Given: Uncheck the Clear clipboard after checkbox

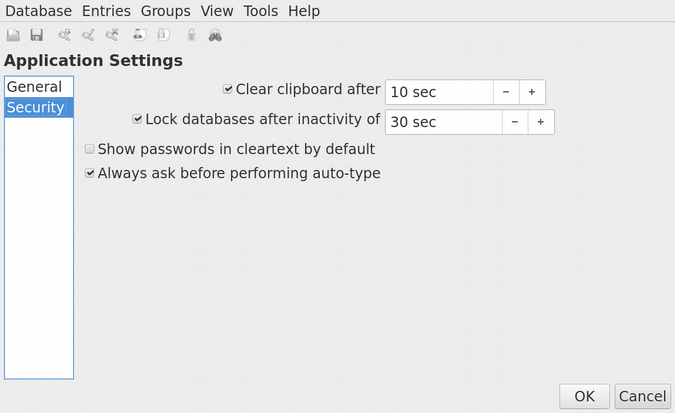Looking at the screenshot, I should 228,89.
